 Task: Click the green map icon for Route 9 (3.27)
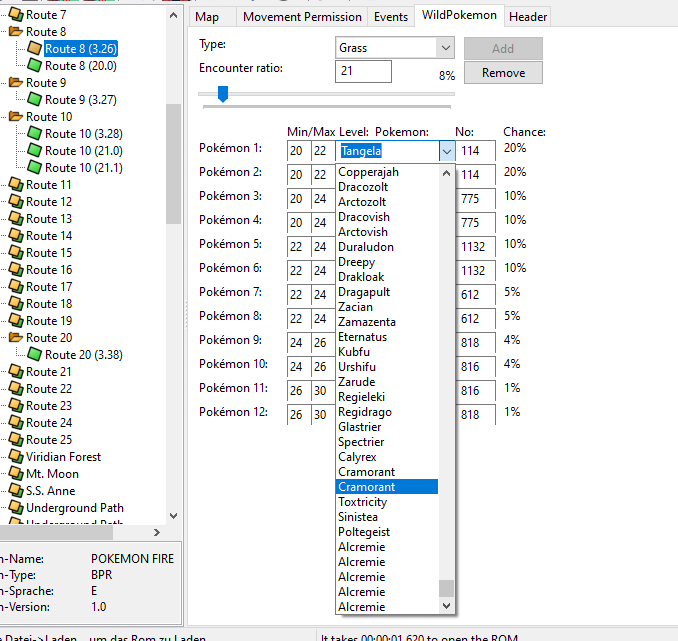[x=34, y=100]
